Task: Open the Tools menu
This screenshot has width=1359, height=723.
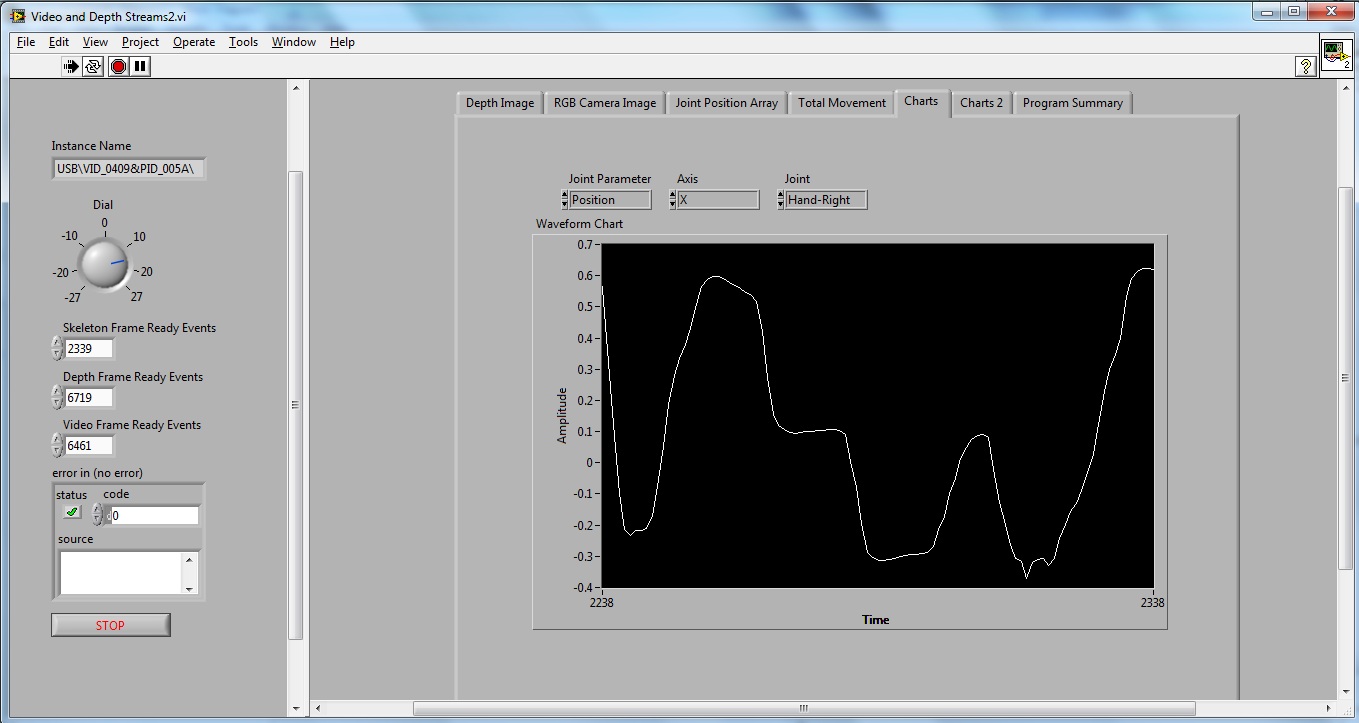Action: click(x=243, y=42)
